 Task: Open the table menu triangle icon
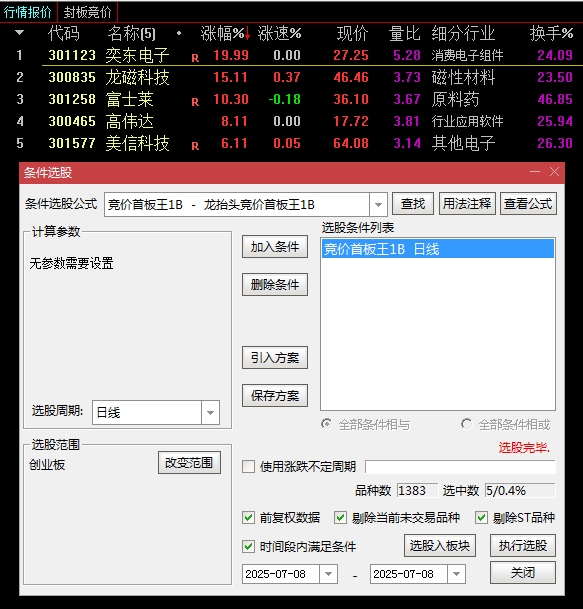point(19,33)
